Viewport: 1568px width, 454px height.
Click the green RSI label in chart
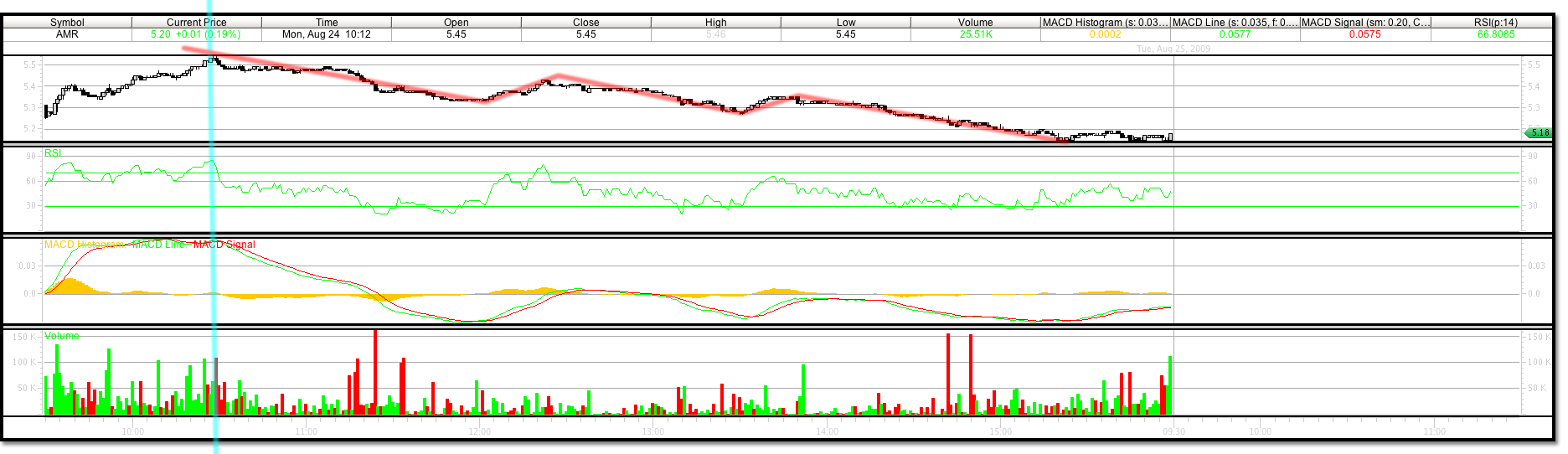pos(53,153)
